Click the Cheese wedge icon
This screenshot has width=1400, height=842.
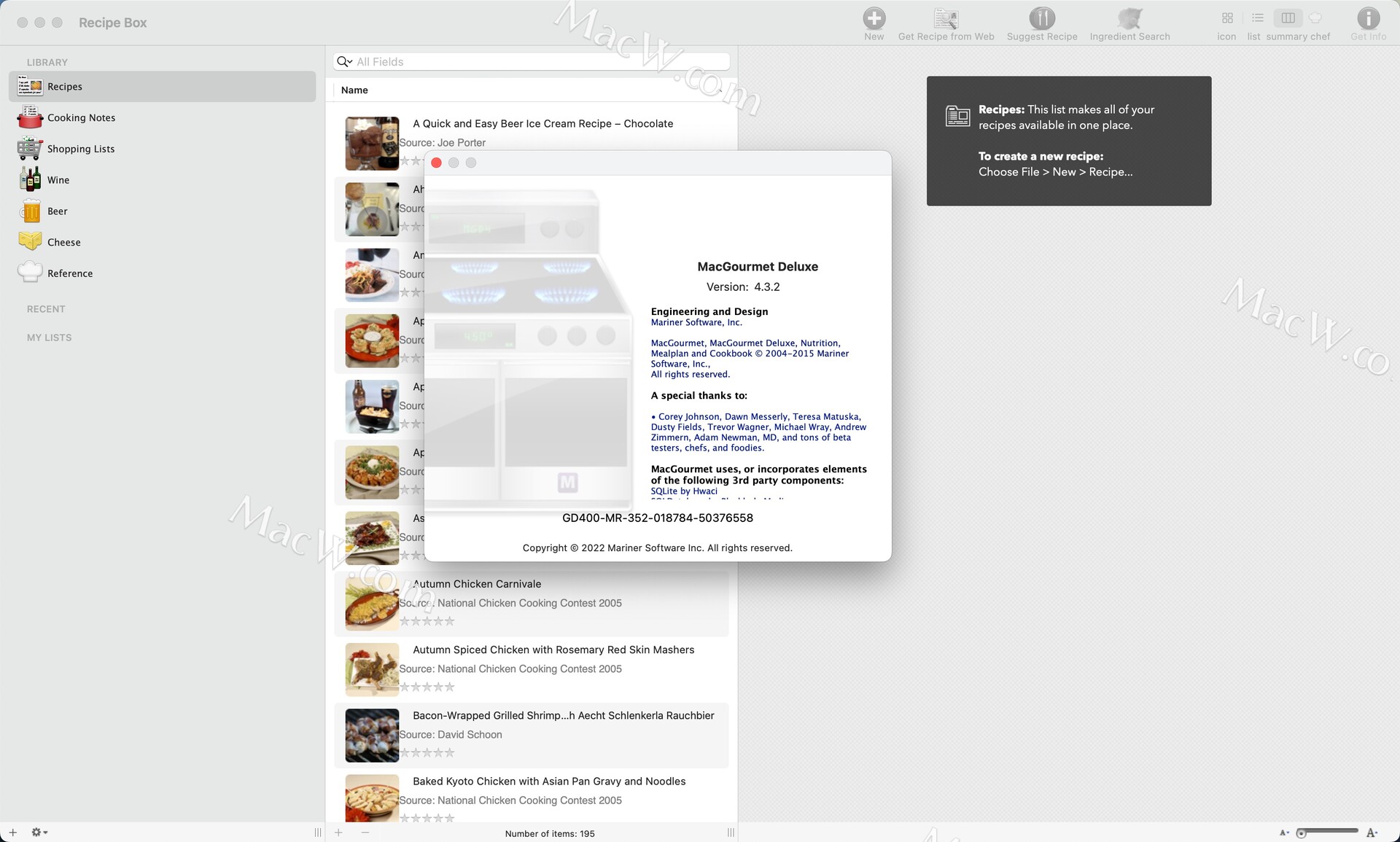(x=31, y=241)
